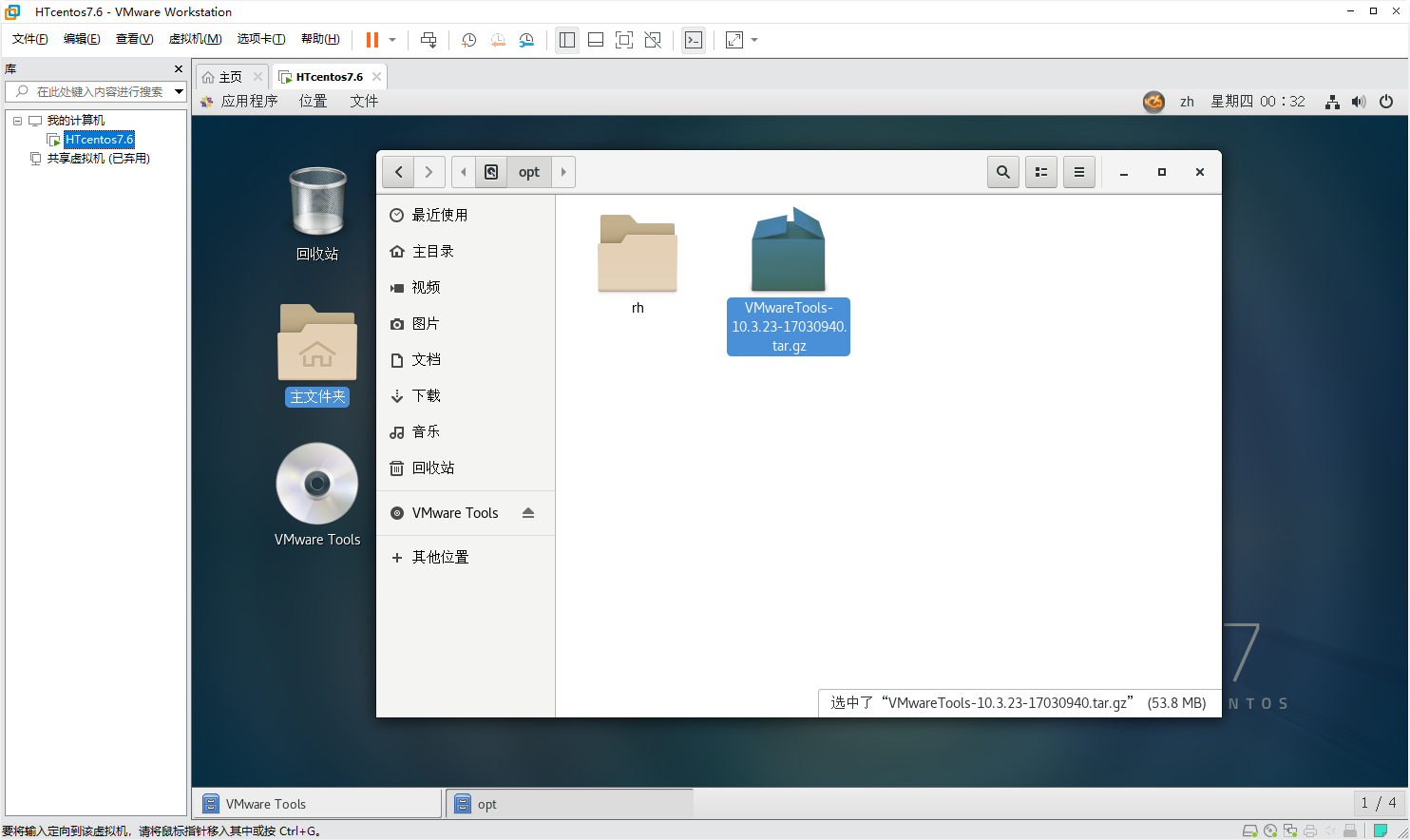1410x840 pixels.
Task: Search files with the magnifier button
Action: point(1003,172)
